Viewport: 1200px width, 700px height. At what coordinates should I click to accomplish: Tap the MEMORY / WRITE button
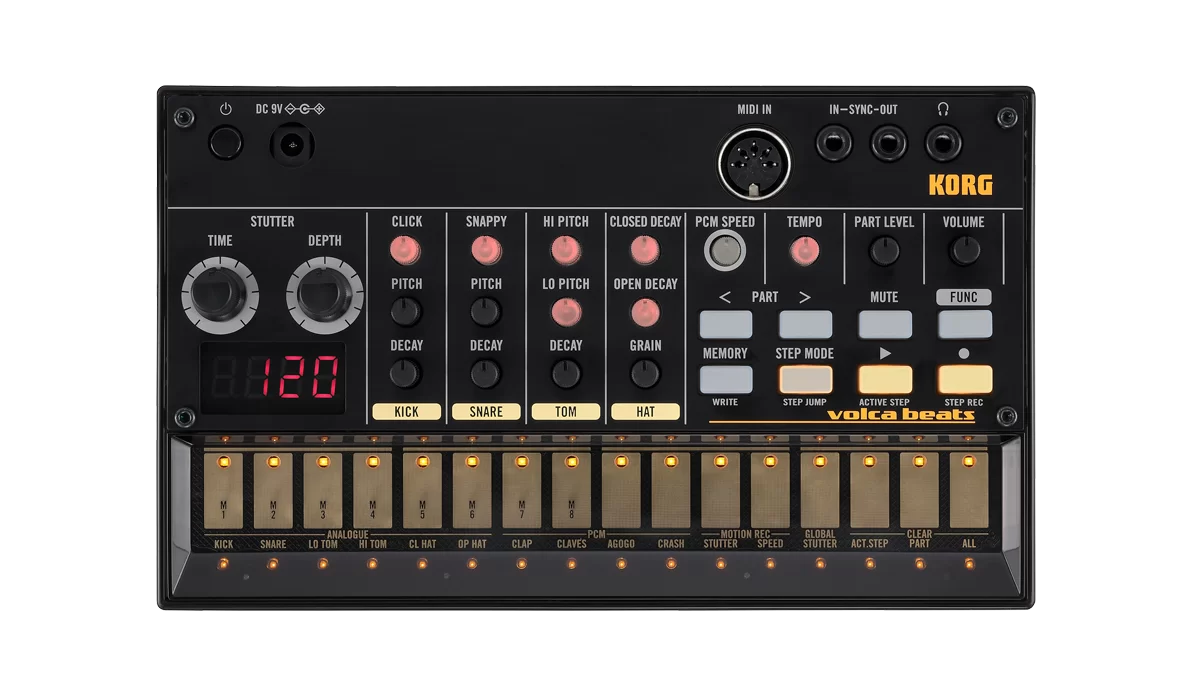pos(726,380)
